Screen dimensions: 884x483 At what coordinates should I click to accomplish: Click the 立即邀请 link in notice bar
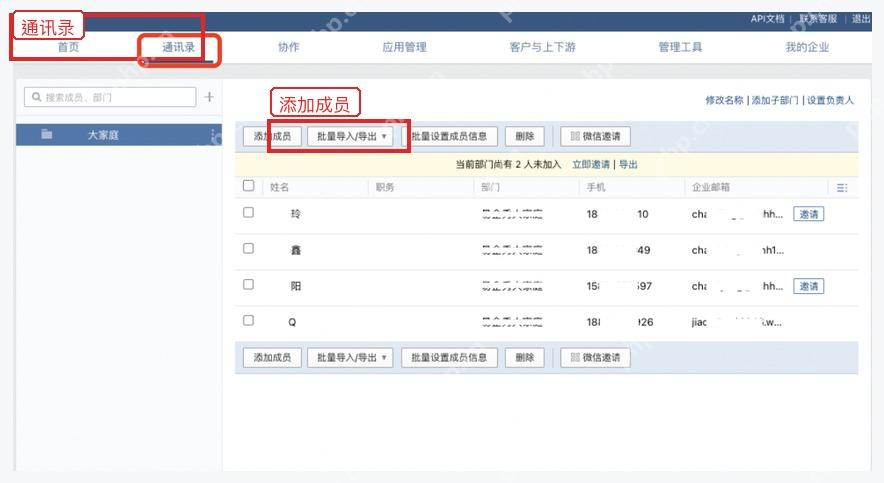(591, 165)
